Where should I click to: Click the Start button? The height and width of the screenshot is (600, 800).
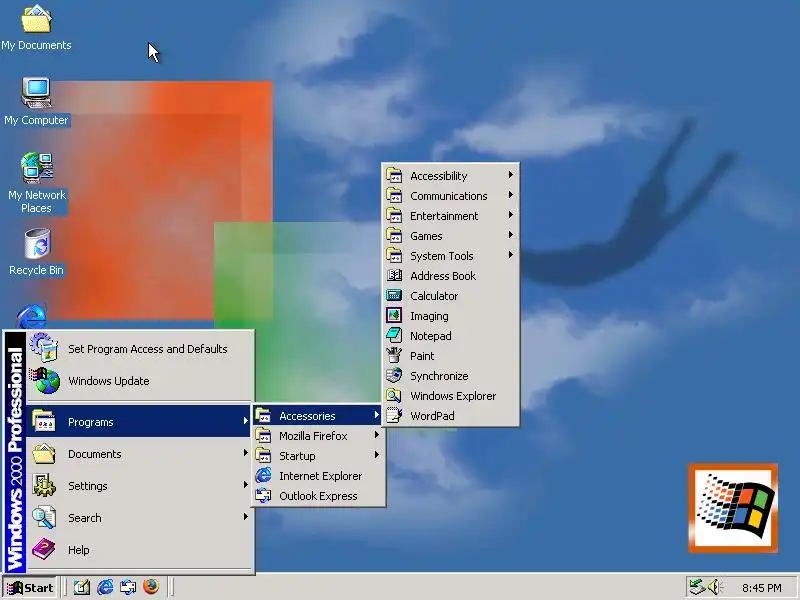pos(30,588)
